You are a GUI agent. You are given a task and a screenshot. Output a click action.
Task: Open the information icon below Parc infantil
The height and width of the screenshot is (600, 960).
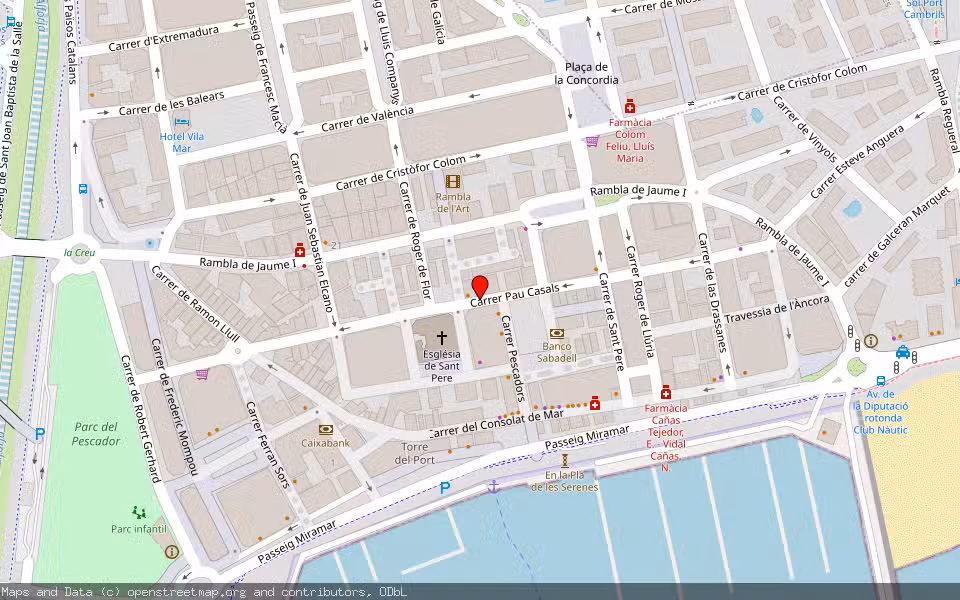(171, 552)
